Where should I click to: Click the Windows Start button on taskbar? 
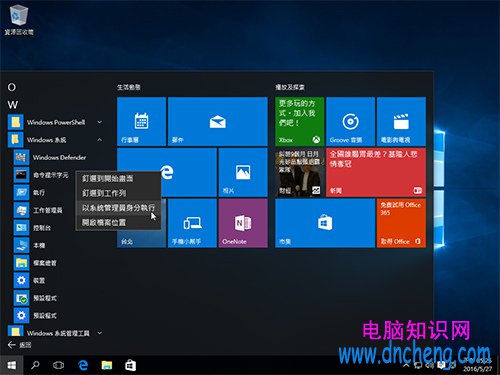point(12,365)
